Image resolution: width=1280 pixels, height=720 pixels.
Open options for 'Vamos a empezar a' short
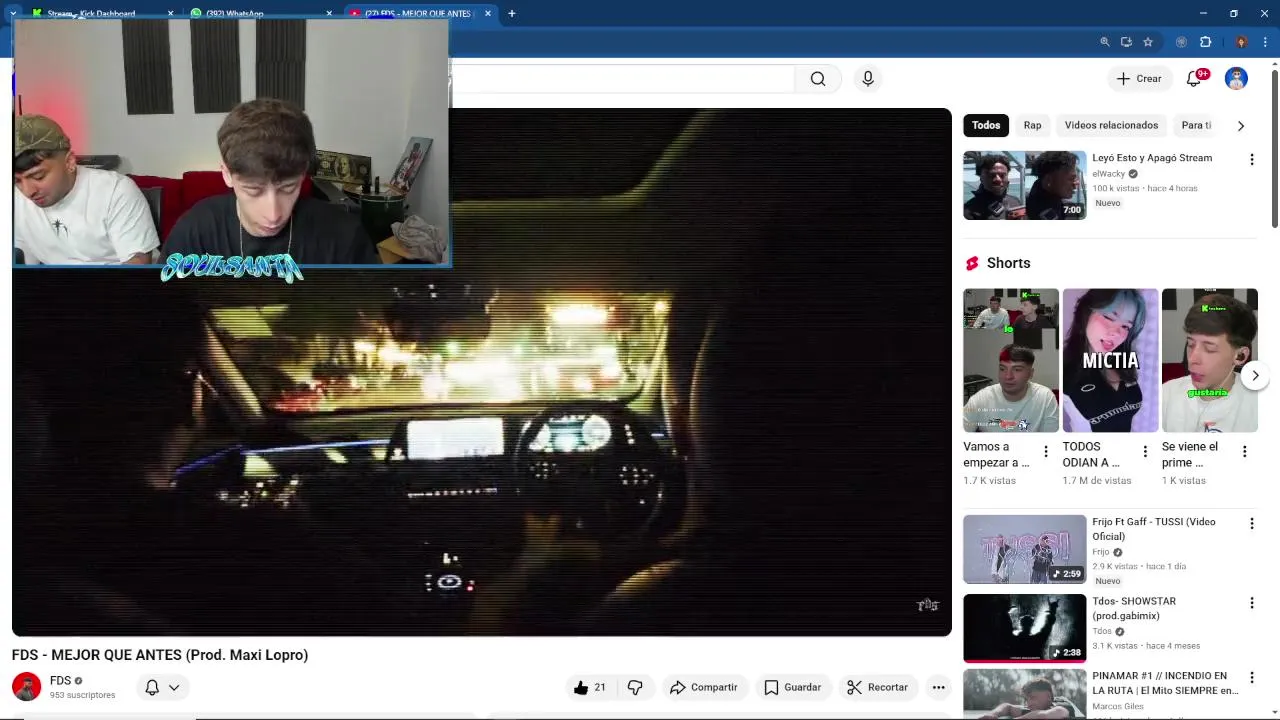1046,452
